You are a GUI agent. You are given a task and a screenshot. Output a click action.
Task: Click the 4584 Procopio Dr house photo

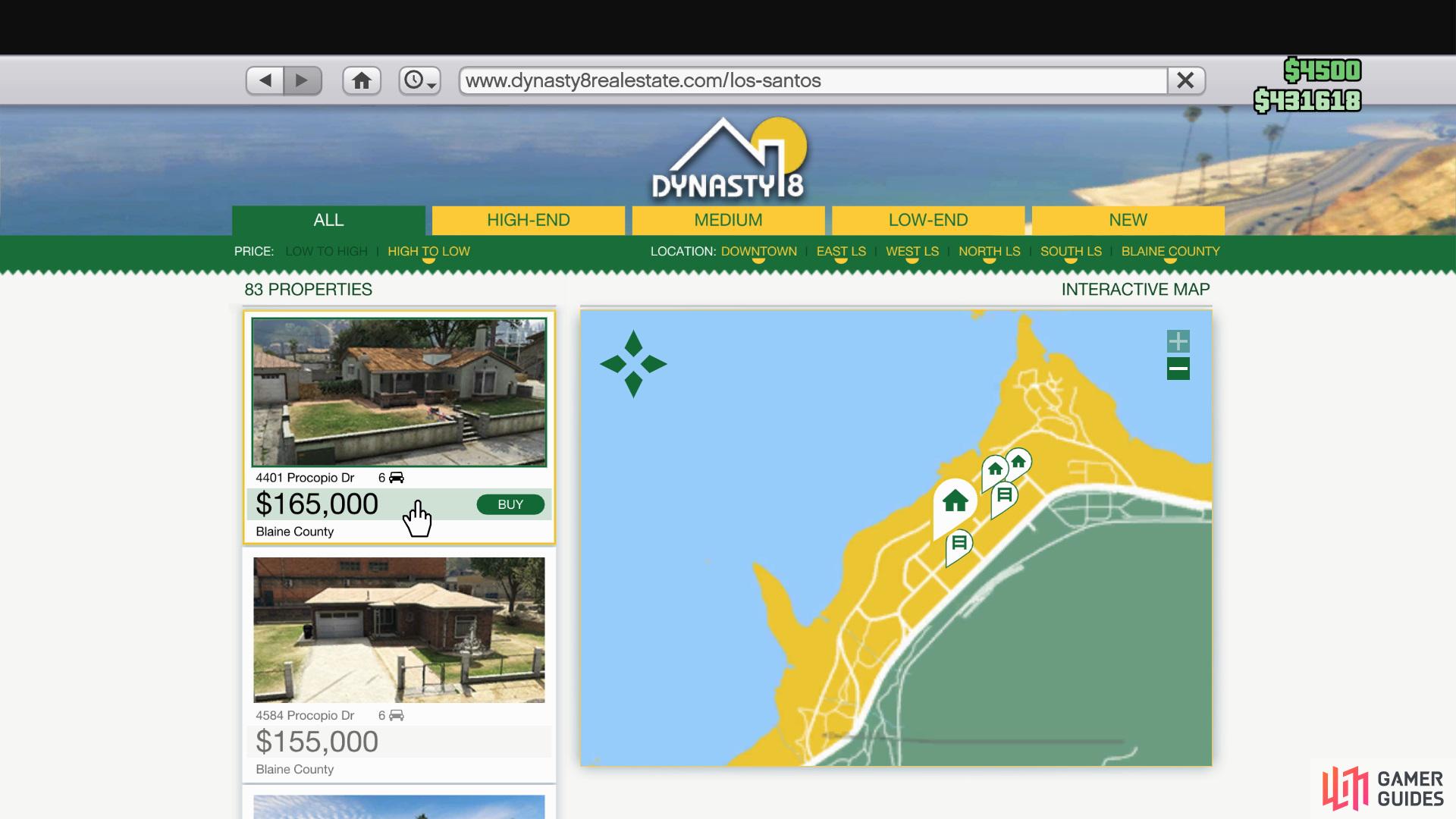tap(399, 630)
